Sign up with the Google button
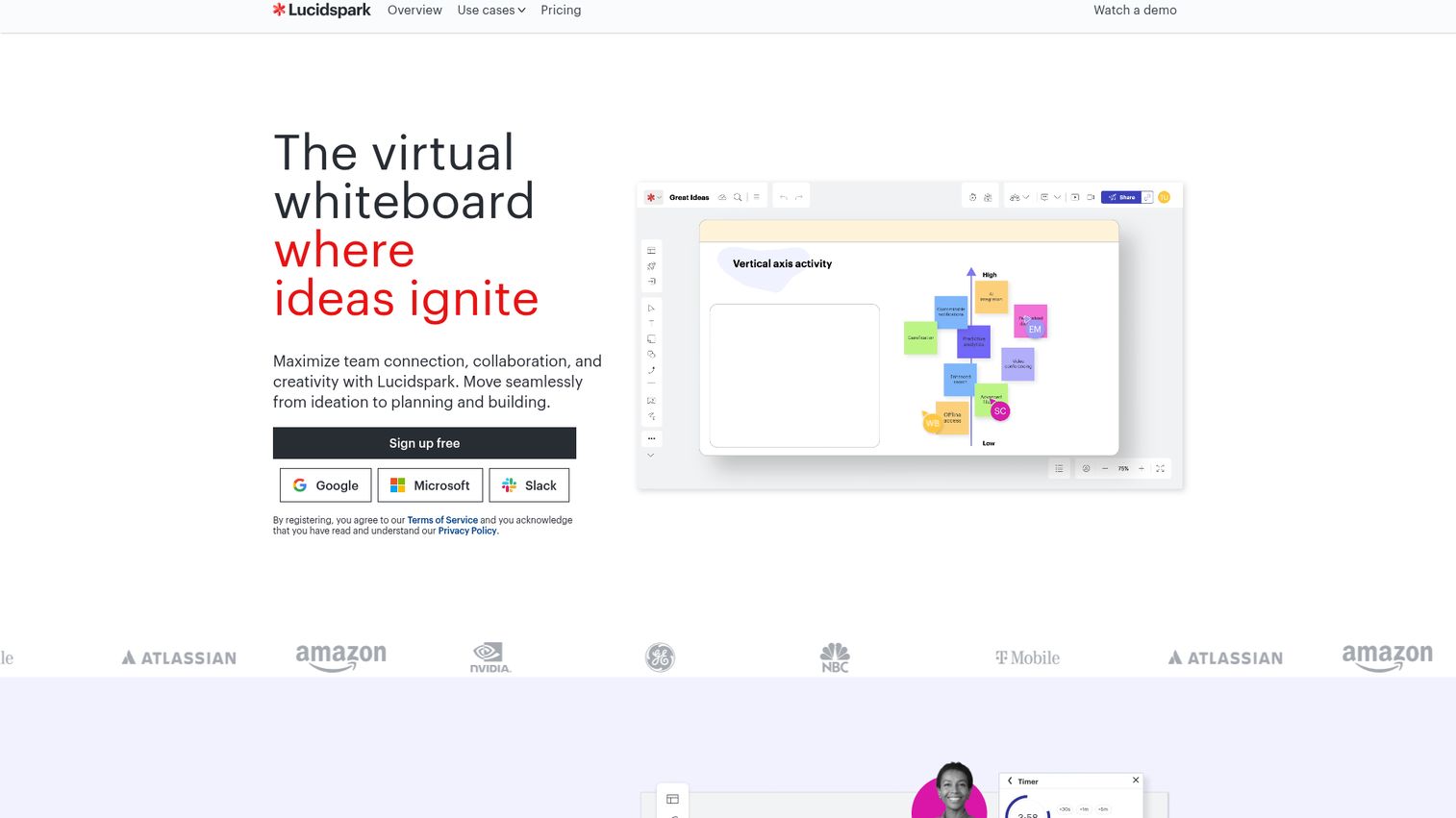The height and width of the screenshot is (818, 1456). coord(325,485)
